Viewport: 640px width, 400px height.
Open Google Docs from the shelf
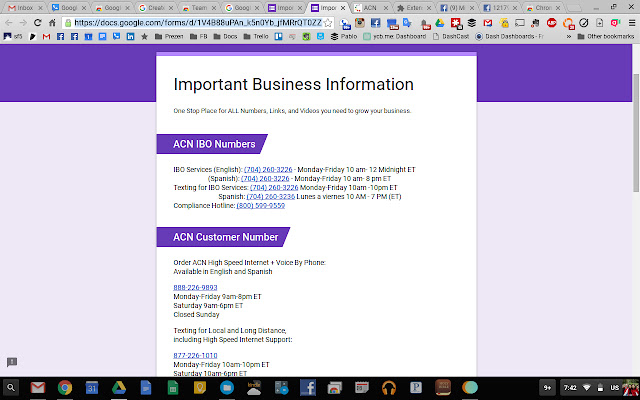146,387
